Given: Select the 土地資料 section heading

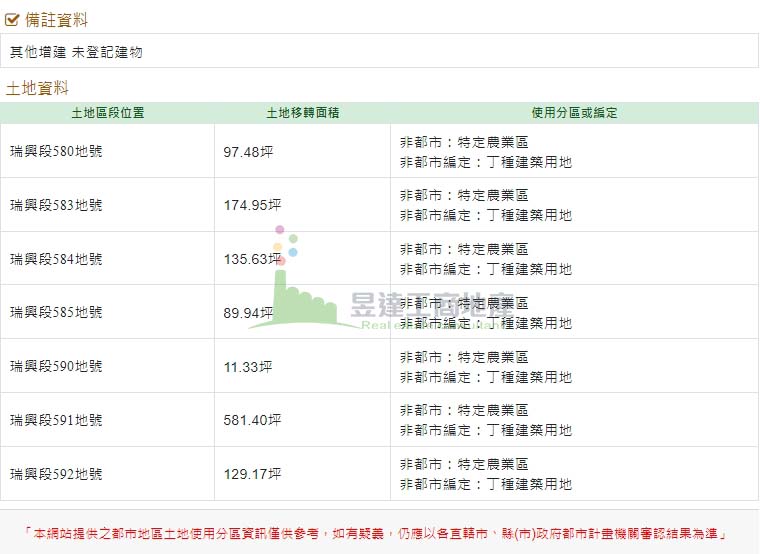Looking at the screenshot, I should coord(37,88).
